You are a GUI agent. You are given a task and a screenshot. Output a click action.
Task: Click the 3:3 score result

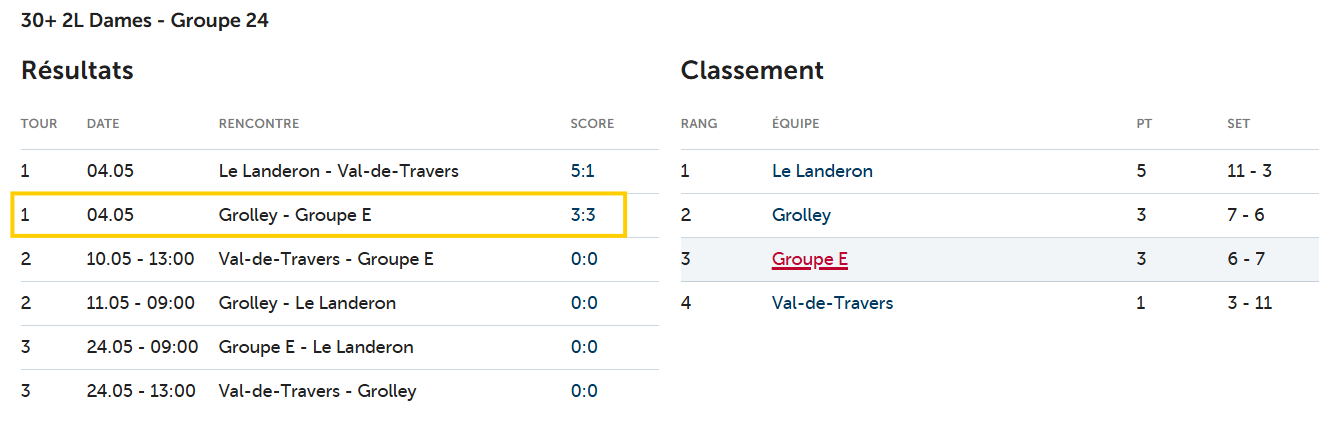pos(584,215)
